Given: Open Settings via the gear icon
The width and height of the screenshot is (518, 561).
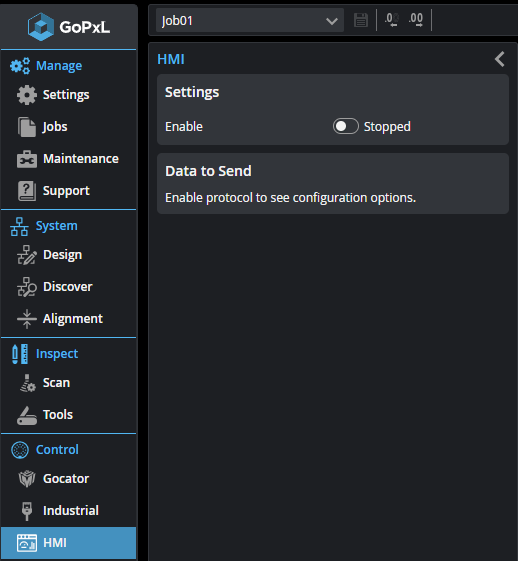Looking at the screenshot, I should [27, 95].
